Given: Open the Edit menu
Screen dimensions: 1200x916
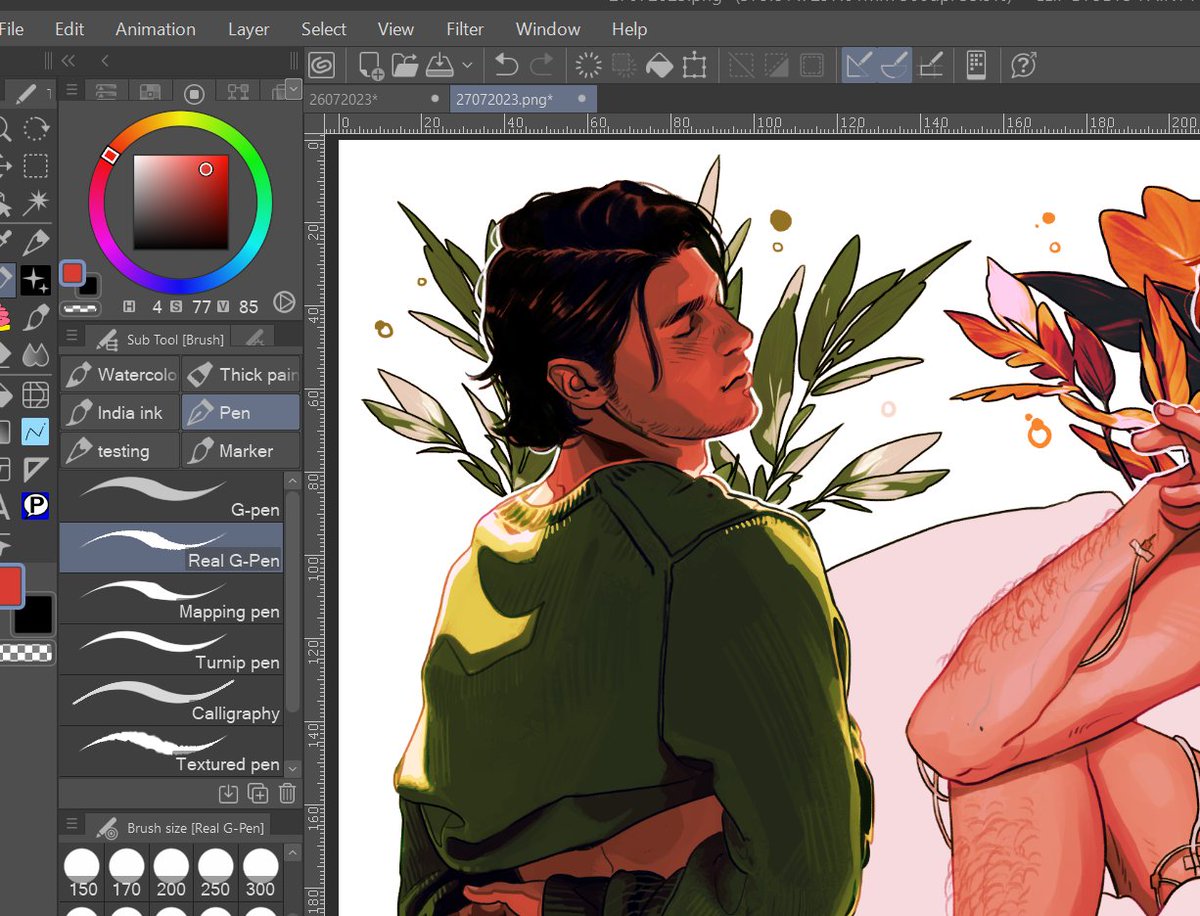Looking at the screenshot, I should pyautogui.click(x=69, y=29).
